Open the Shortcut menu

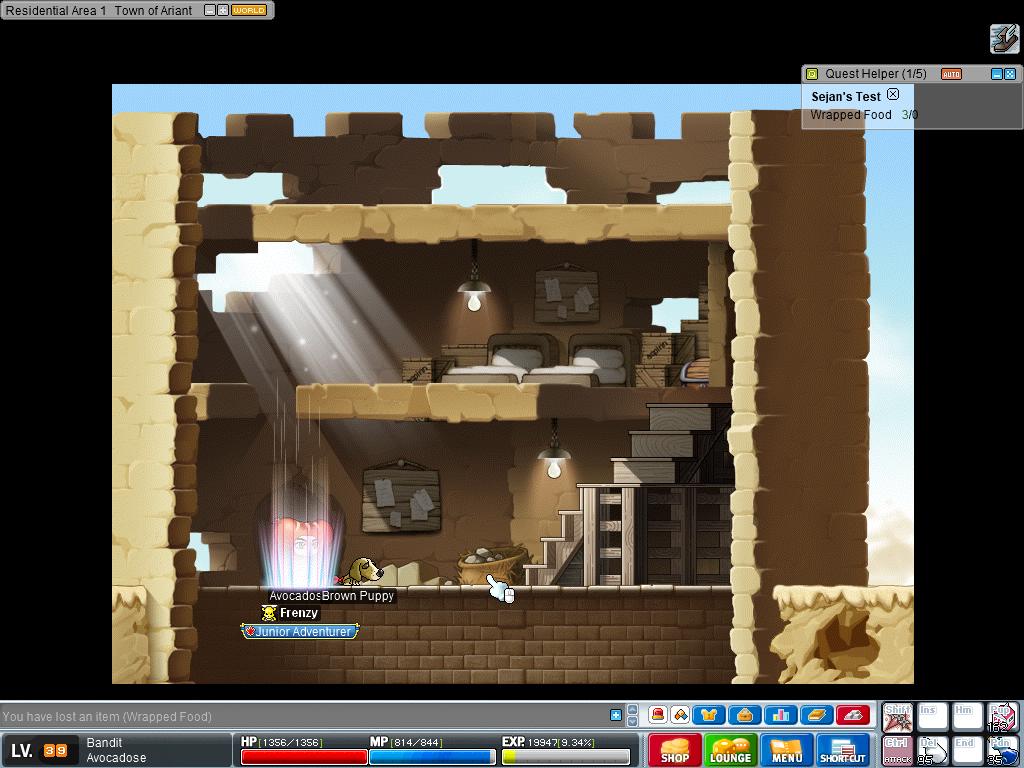tap(843, 750)
